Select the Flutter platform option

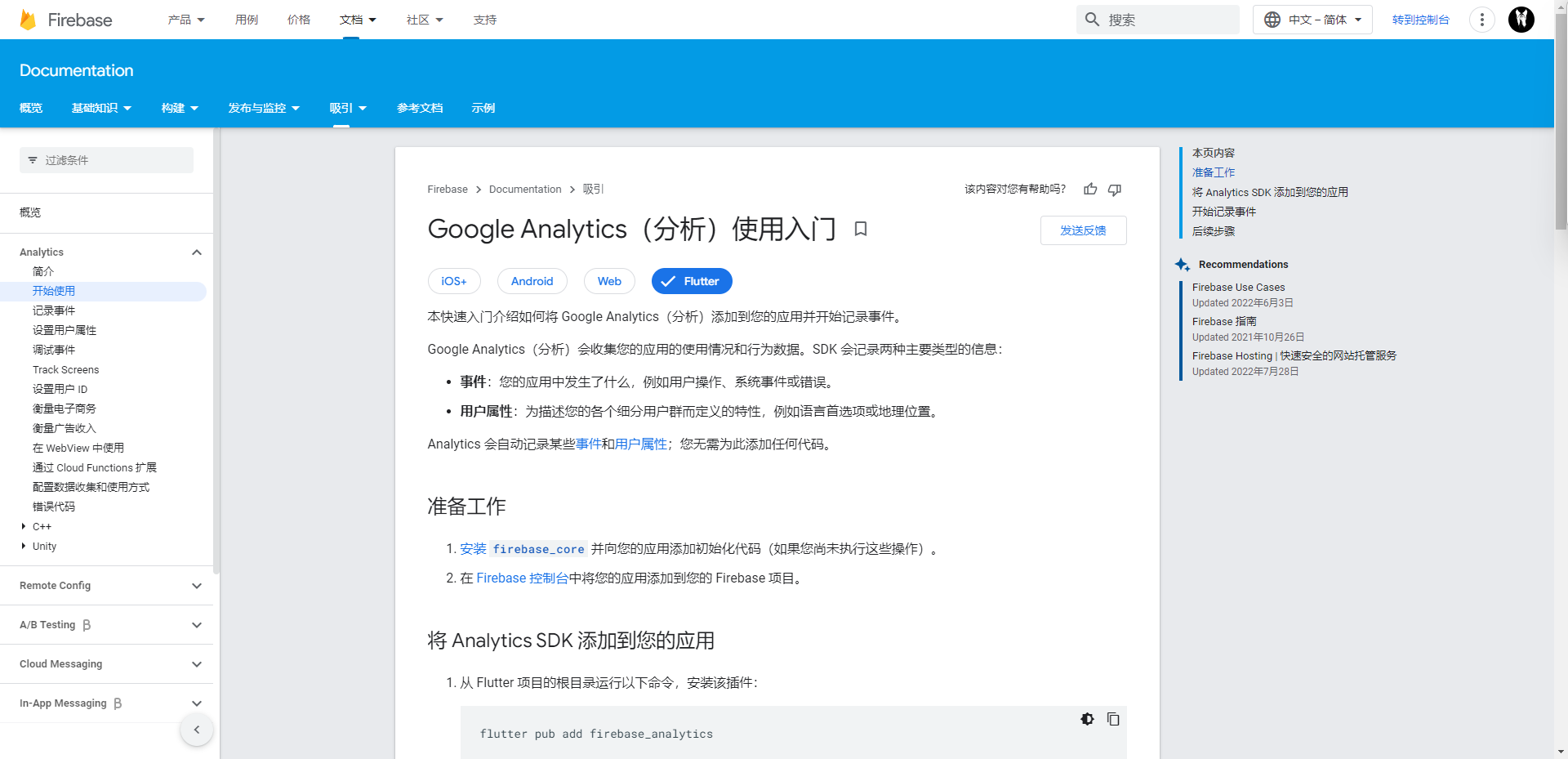tap(692, 281)
